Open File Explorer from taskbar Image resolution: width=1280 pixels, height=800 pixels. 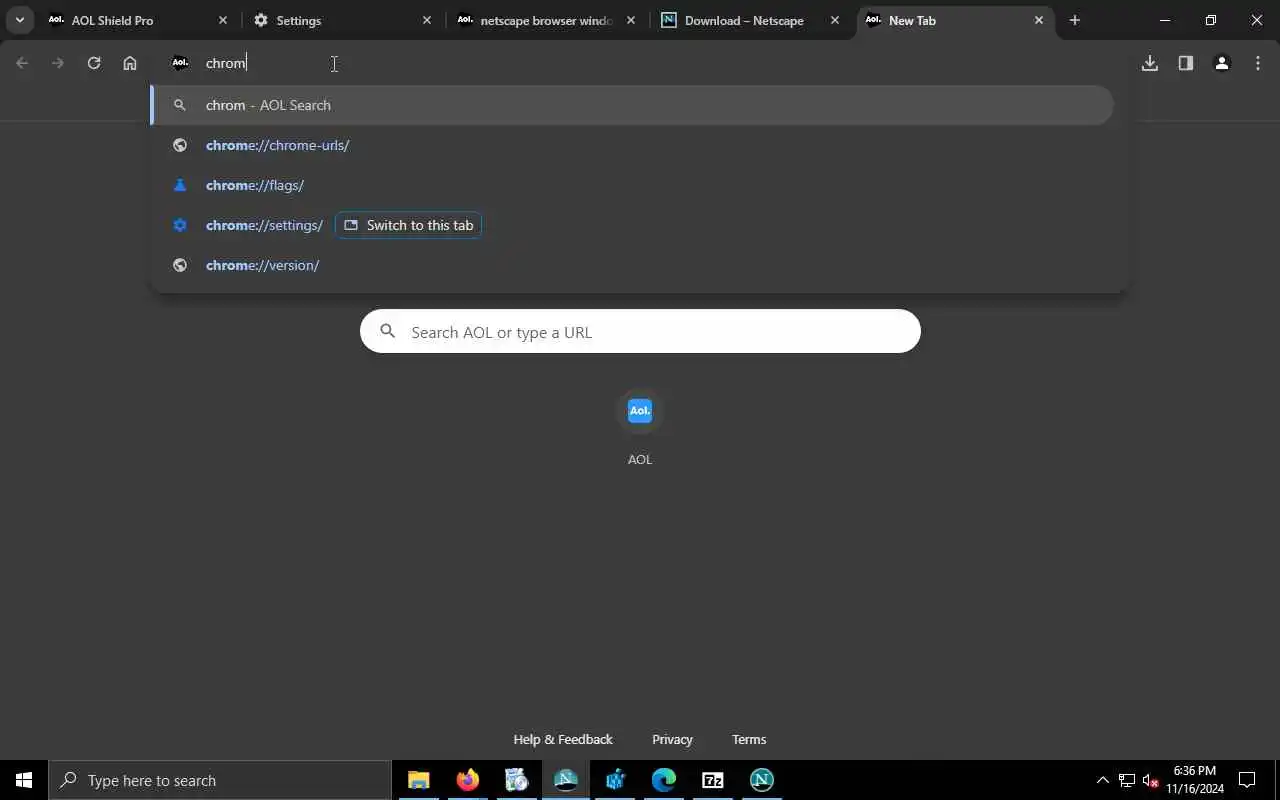pyautogui.click(x=419, y=780)
